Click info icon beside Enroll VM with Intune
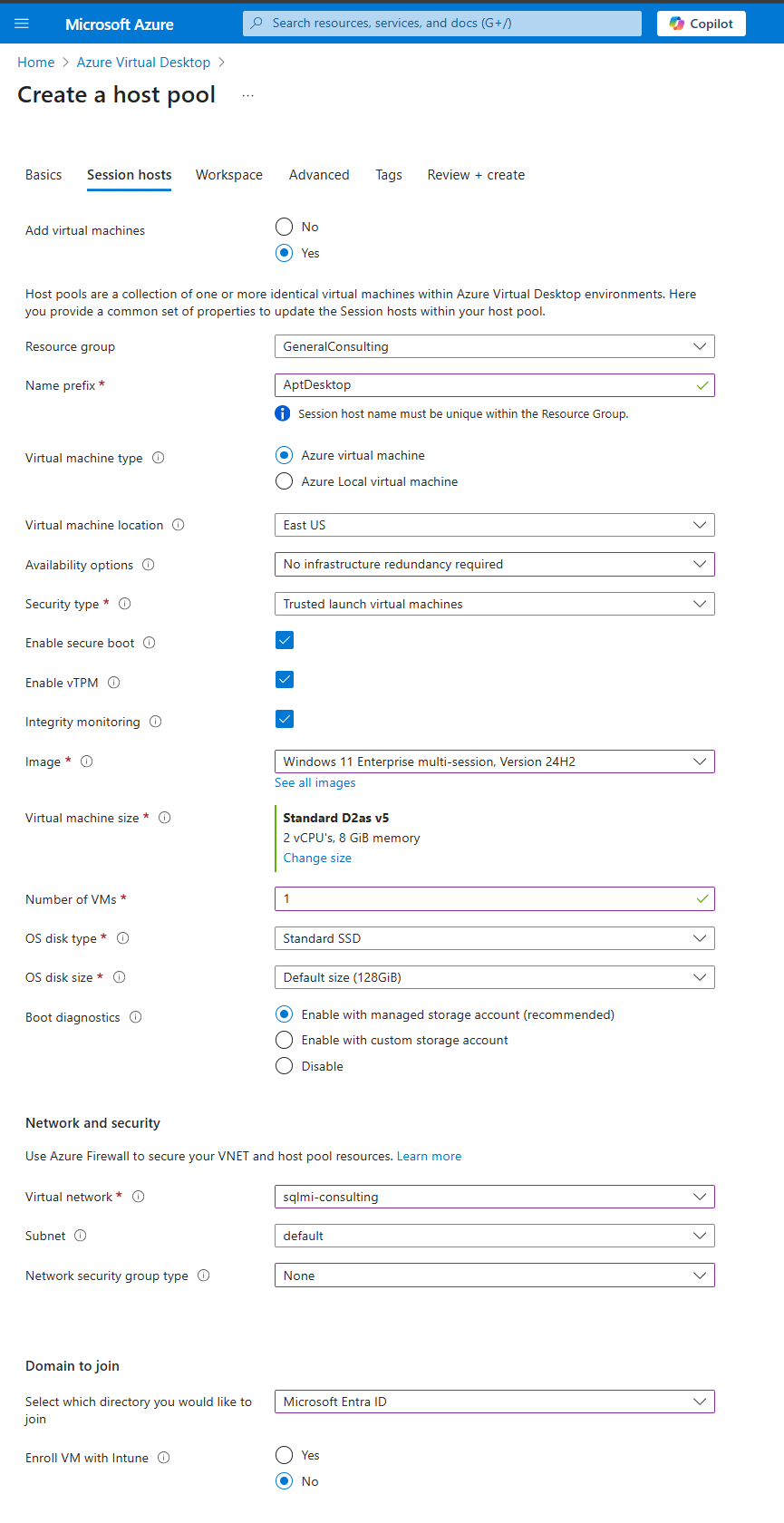Viewport: 784px width, 1523px height. click(x=164, y=1458)
